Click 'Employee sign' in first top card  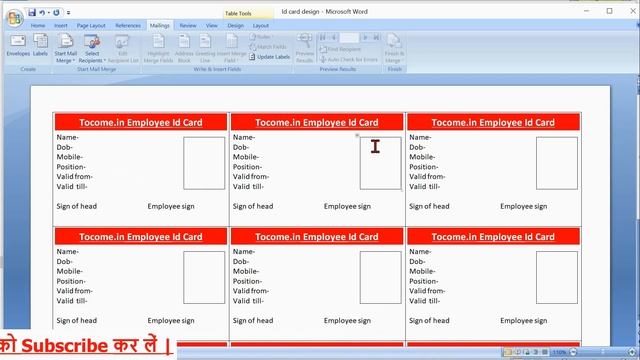coord(171,207)
